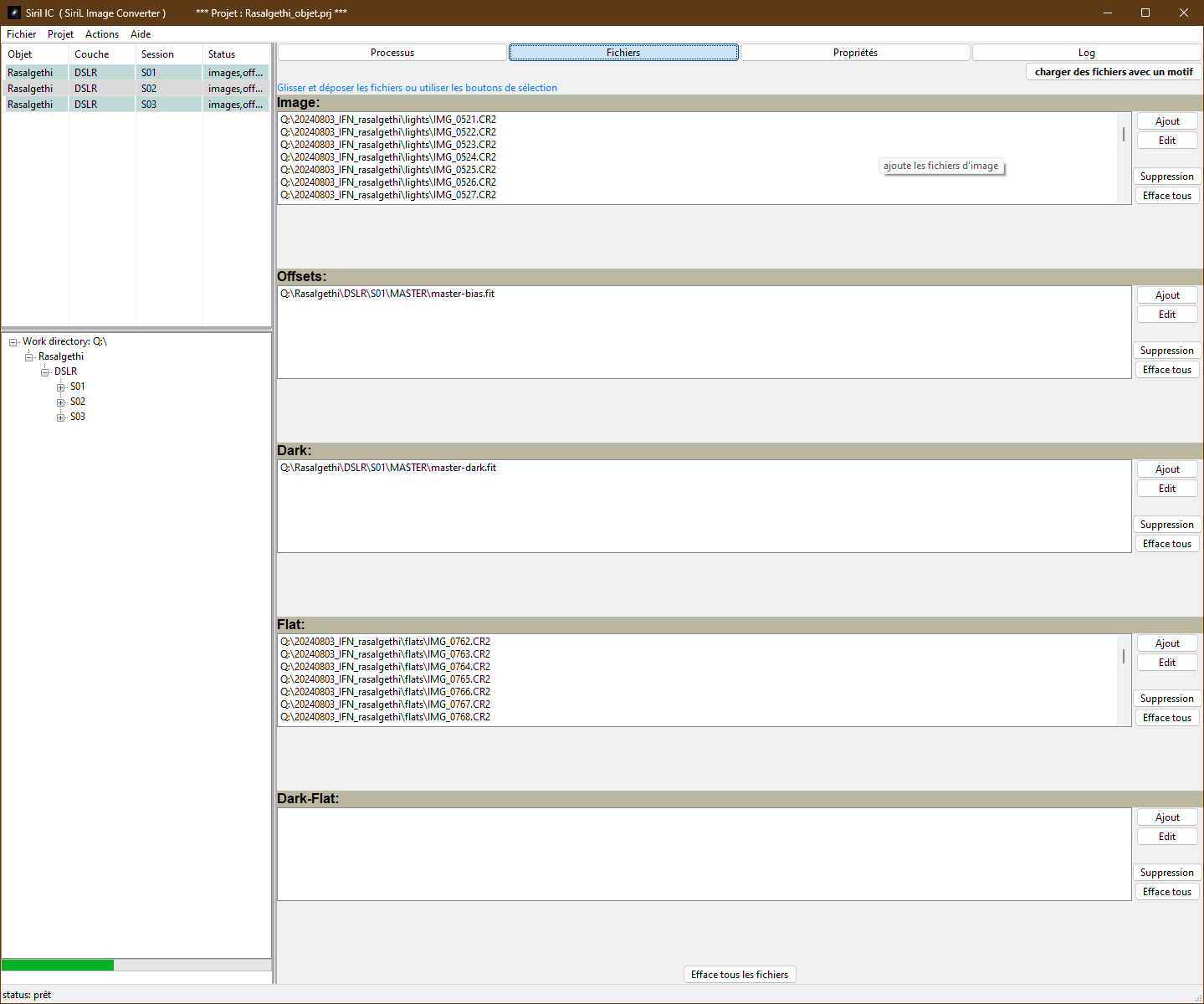Expand the S02 tree node
The width and height of the screenshot is (1204, 1004).
pyautogui.click(x=61, y=402)
